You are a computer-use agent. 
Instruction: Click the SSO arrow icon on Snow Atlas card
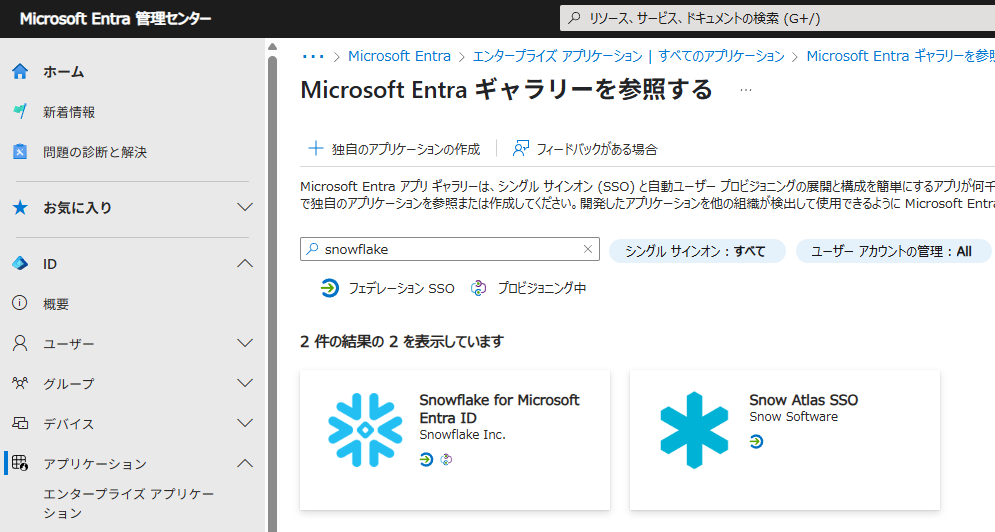[756, 441]
